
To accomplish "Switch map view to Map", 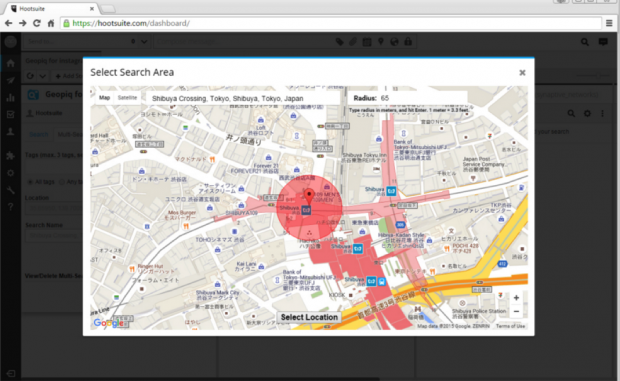I will coord(104,98).
